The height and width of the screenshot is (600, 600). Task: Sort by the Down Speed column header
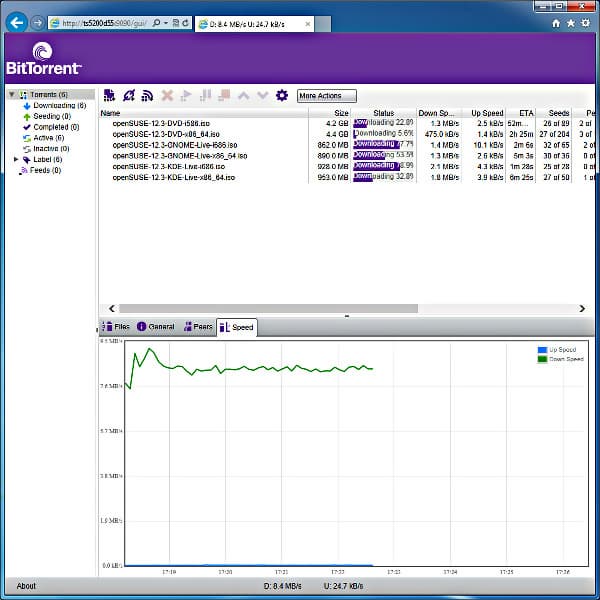pyautogui.click(x=439, y=113)
